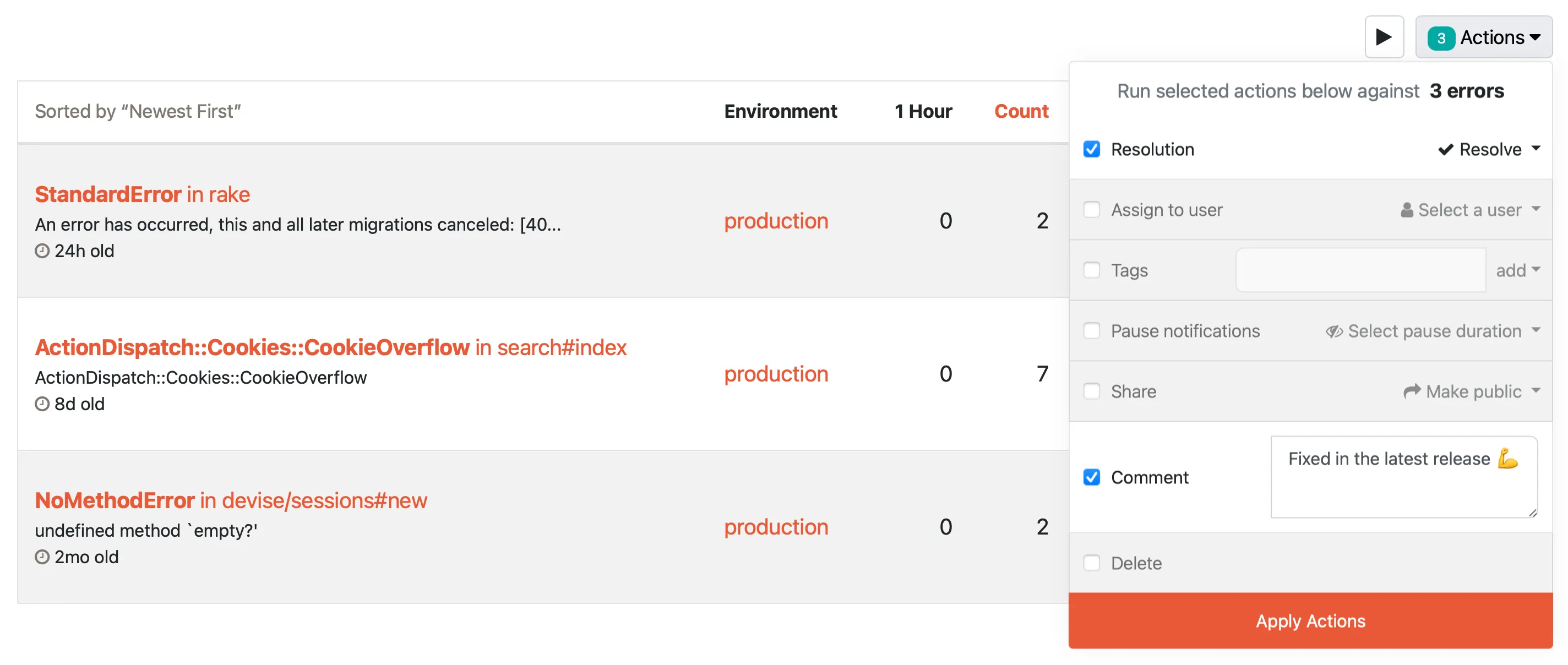Click the clock icon beside "24h old"

[x=41, y=250]
